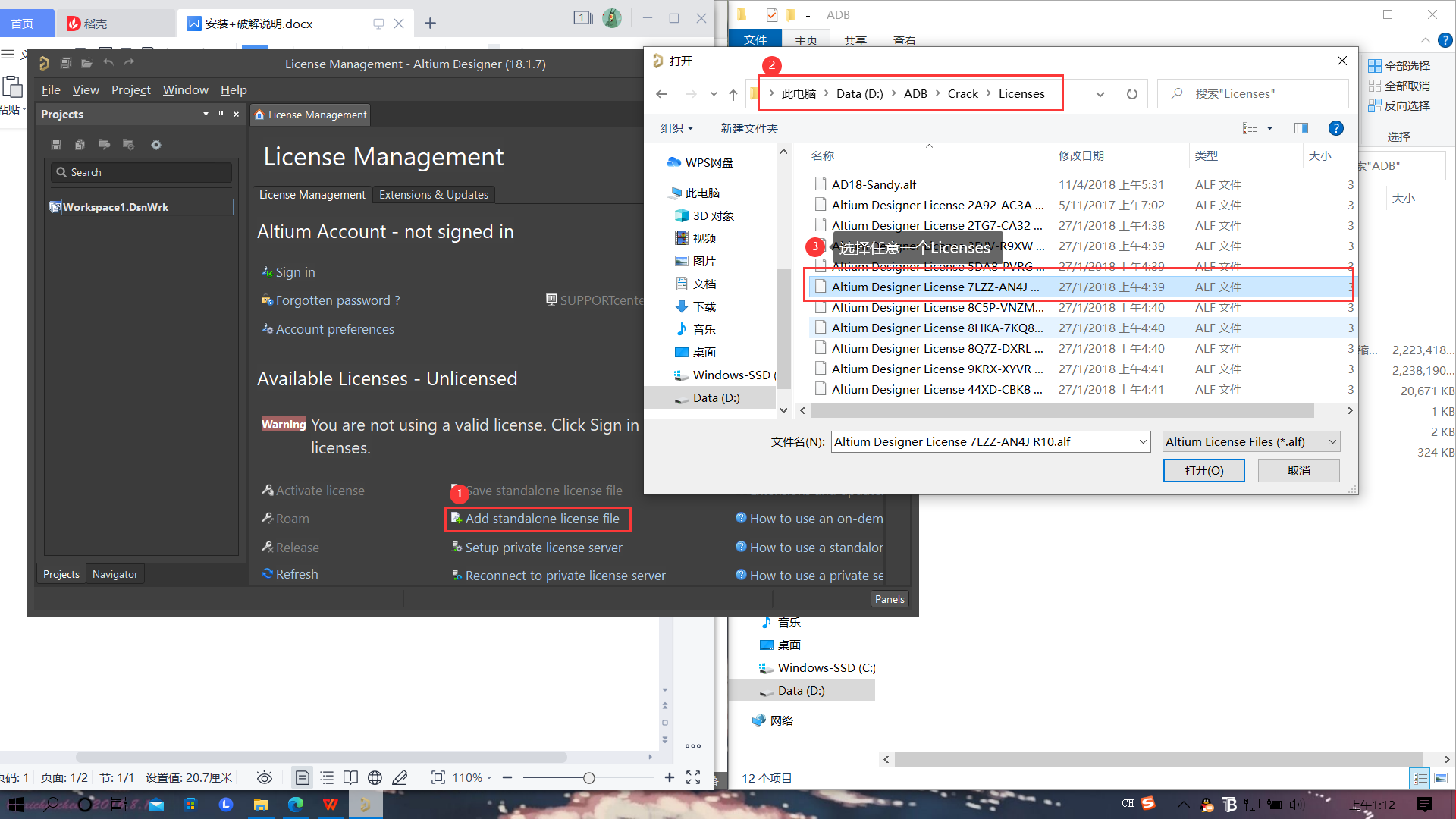
Task: Click the 打开(O) button
Action: pyautogui.click(x=1203, y=470)
